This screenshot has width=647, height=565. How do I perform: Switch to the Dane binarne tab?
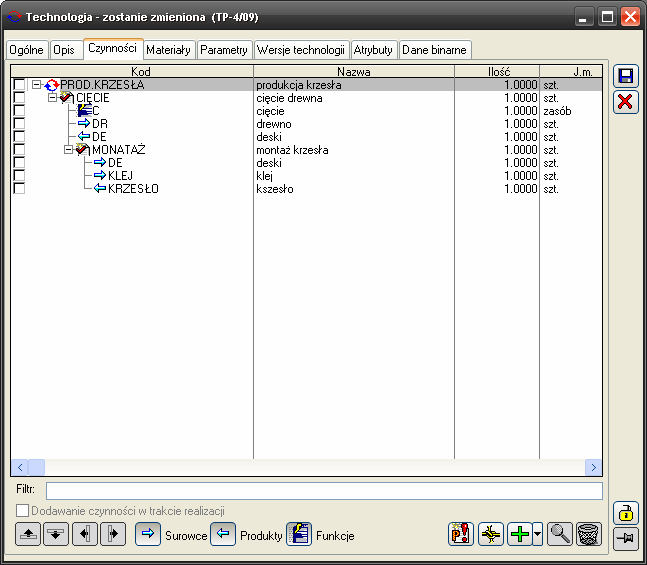click(x=434, y=50)
